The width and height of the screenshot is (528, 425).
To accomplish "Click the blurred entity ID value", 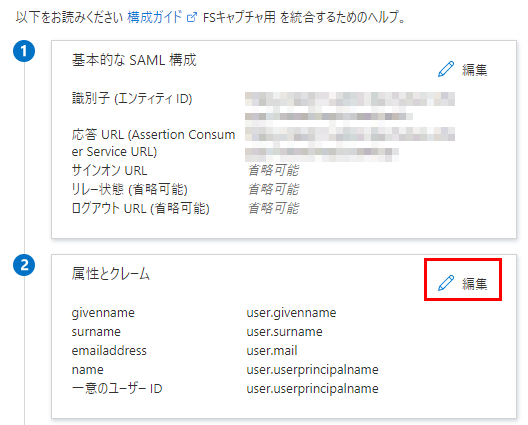I will 350,106.
